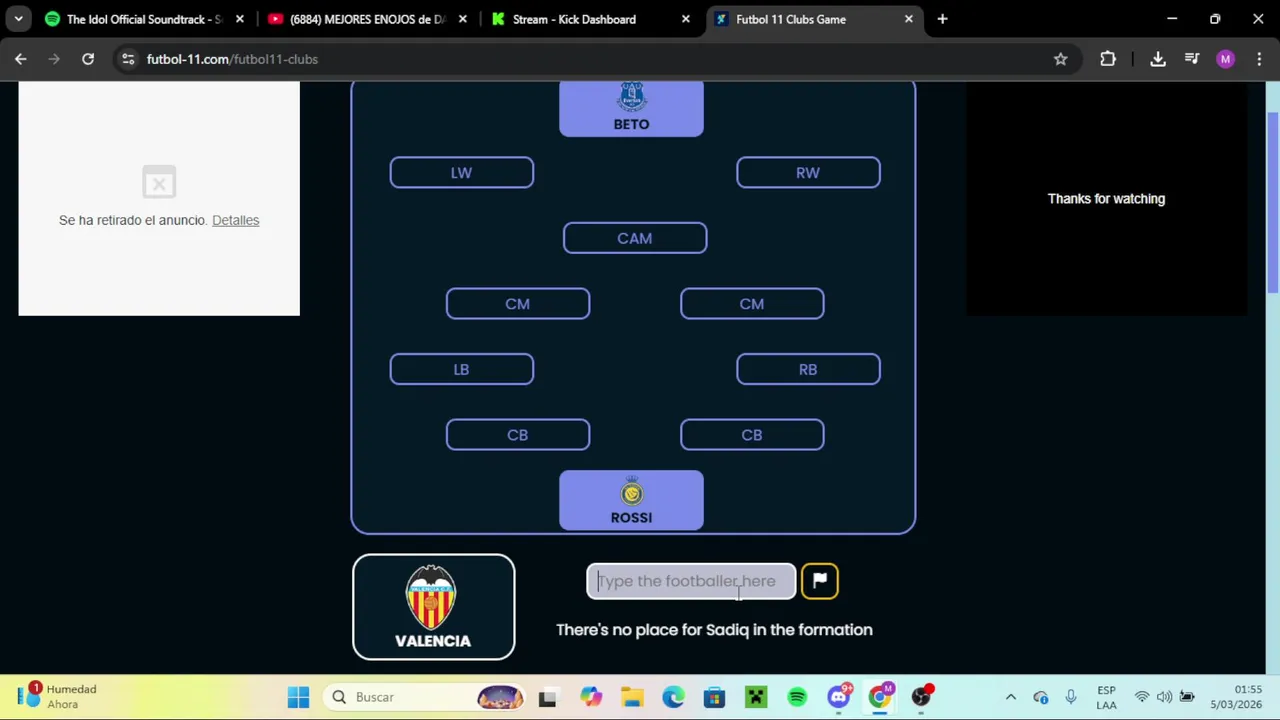Open the Chrome three-dot menu
Viewport: 1280px width, 720px height.
coord(1258,59)
